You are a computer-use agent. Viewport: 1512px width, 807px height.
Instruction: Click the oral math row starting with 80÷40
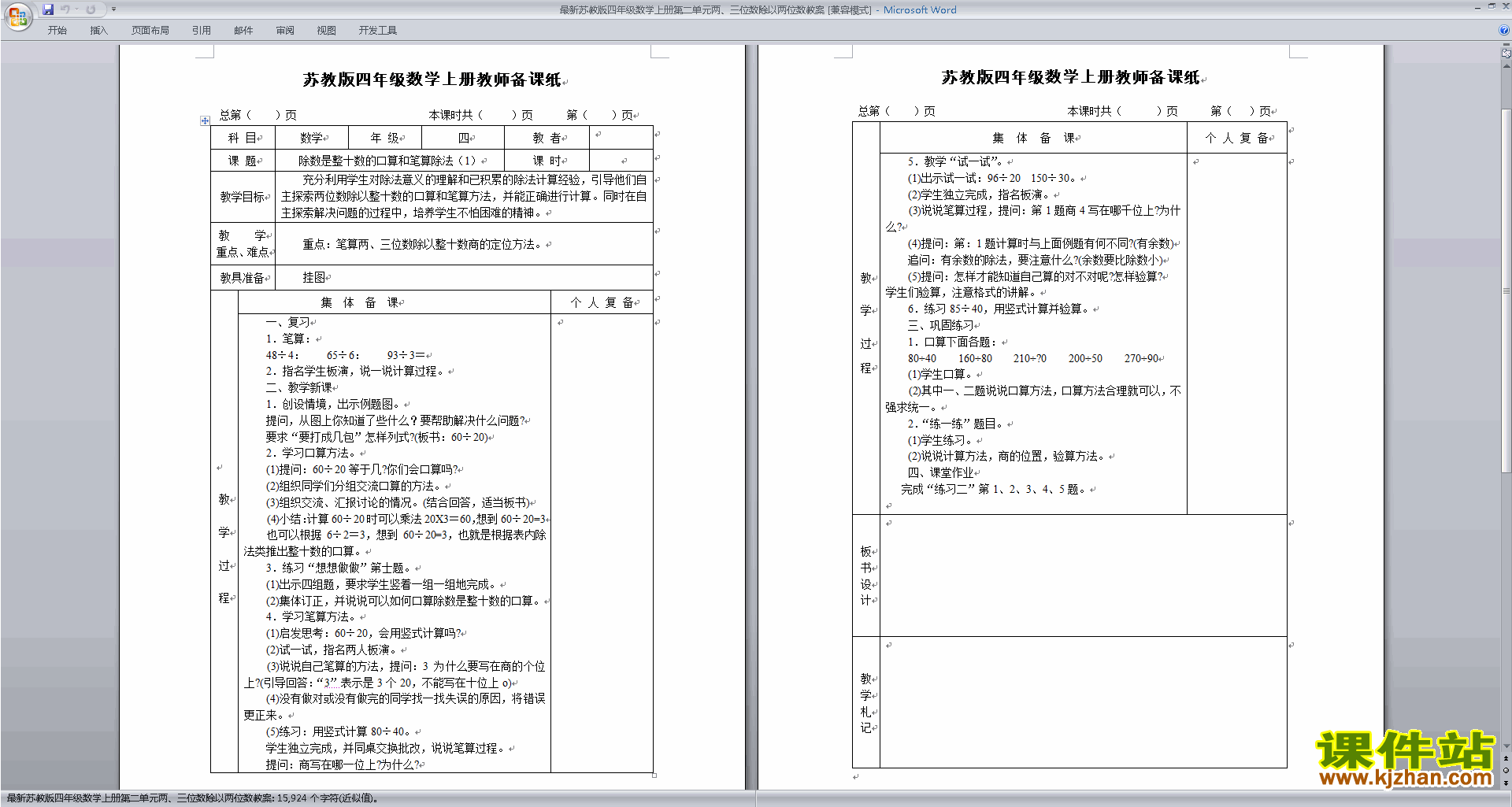[1033, 358]
